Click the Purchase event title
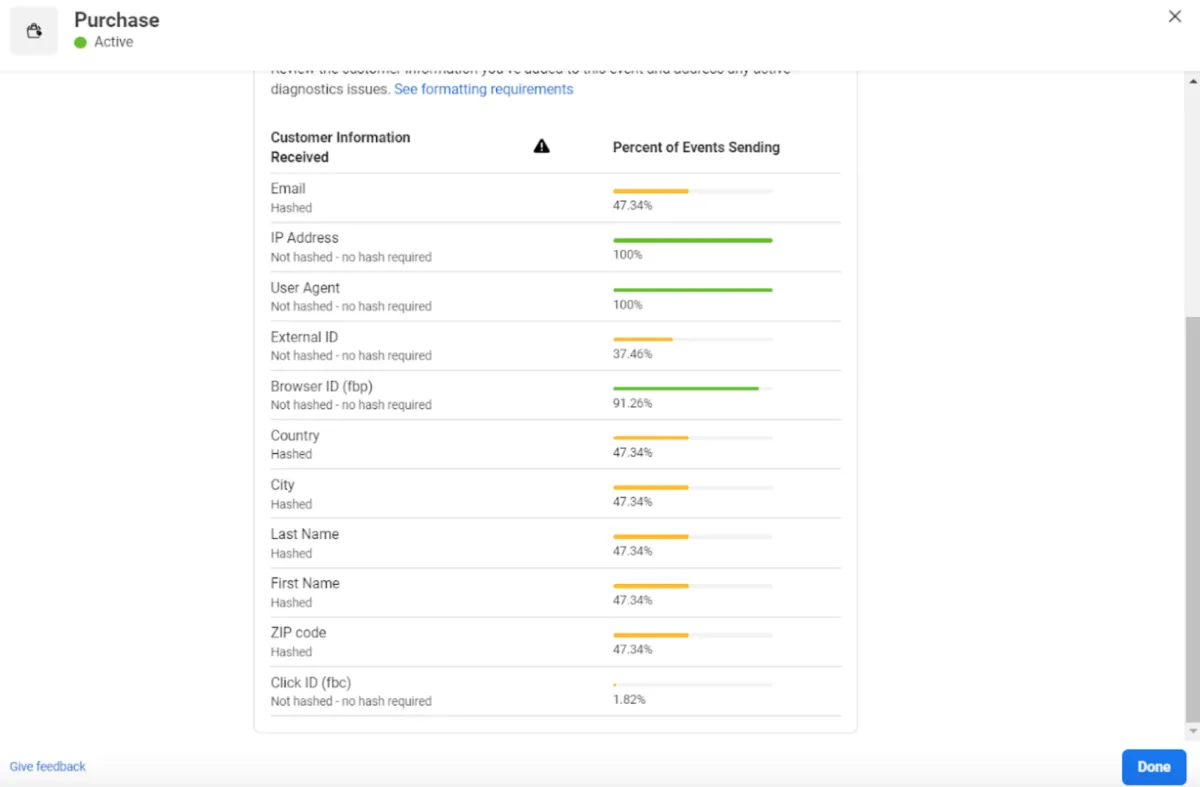Viewport: 1200px width, 787px height. click(116, 20)
